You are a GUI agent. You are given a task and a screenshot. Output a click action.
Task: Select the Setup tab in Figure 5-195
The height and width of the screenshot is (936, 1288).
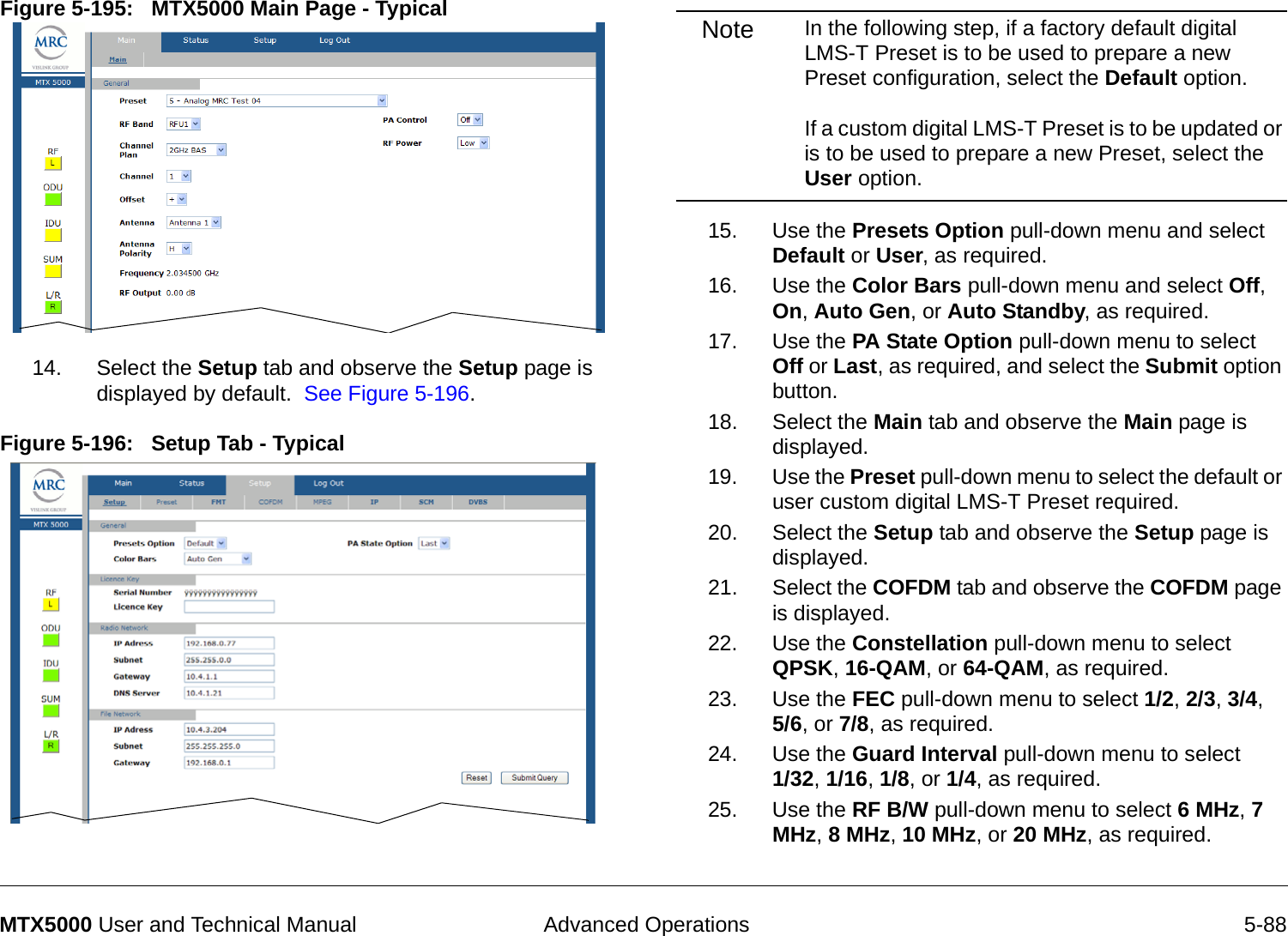[265, 40]
